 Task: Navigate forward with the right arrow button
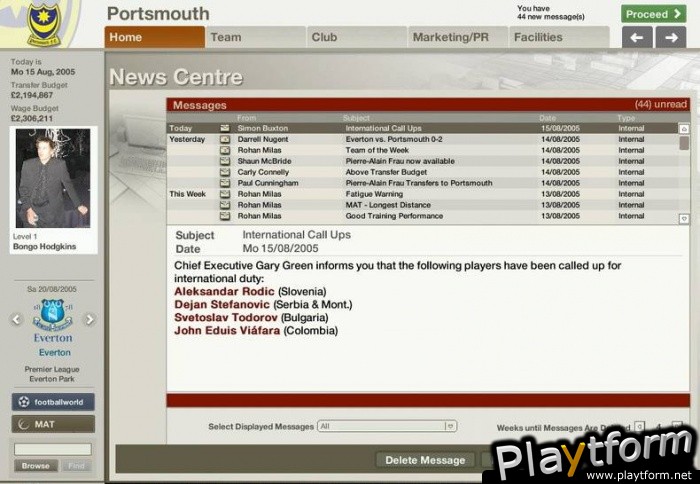(669, 38)
